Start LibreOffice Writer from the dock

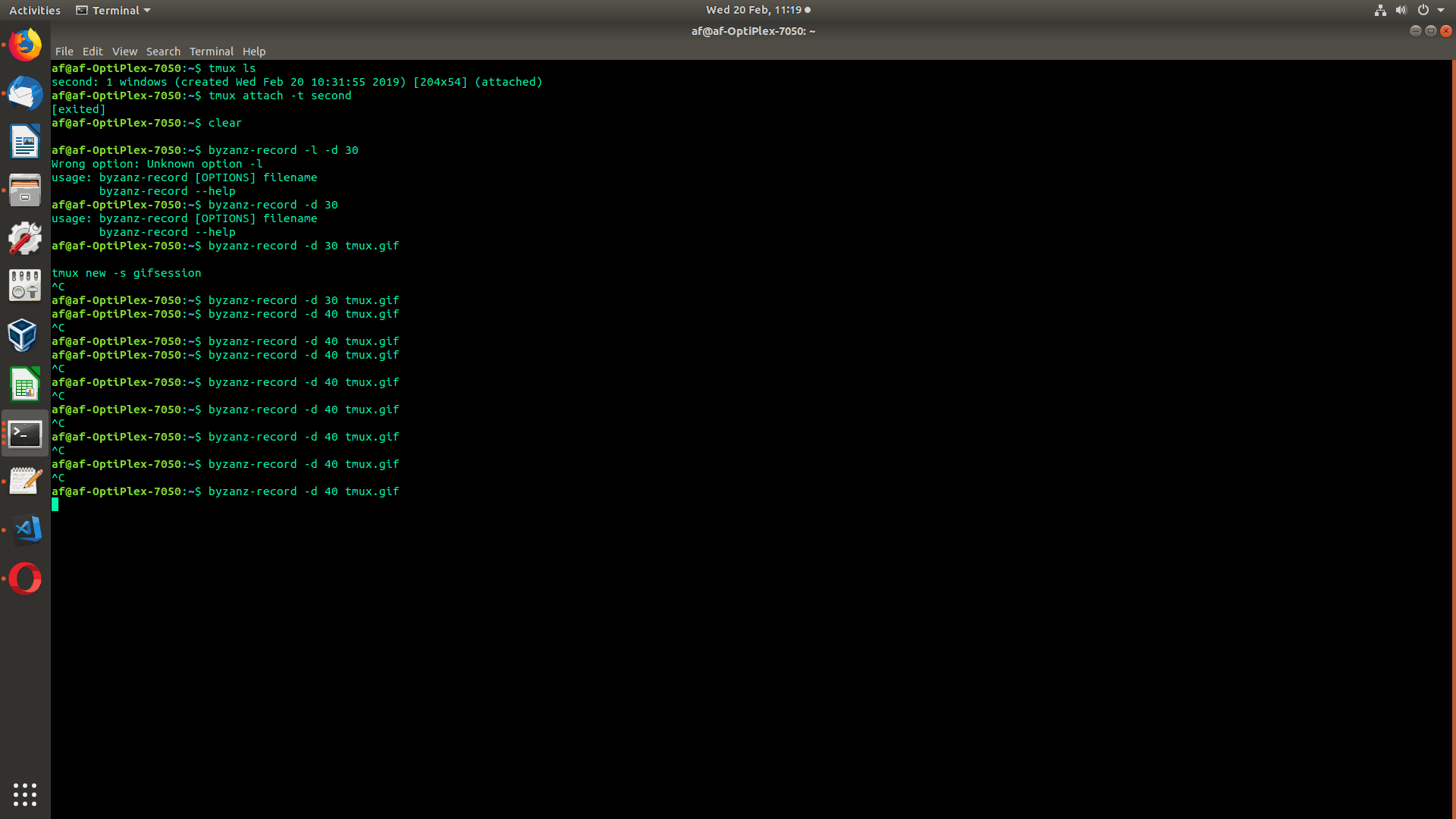pos(25,141)
